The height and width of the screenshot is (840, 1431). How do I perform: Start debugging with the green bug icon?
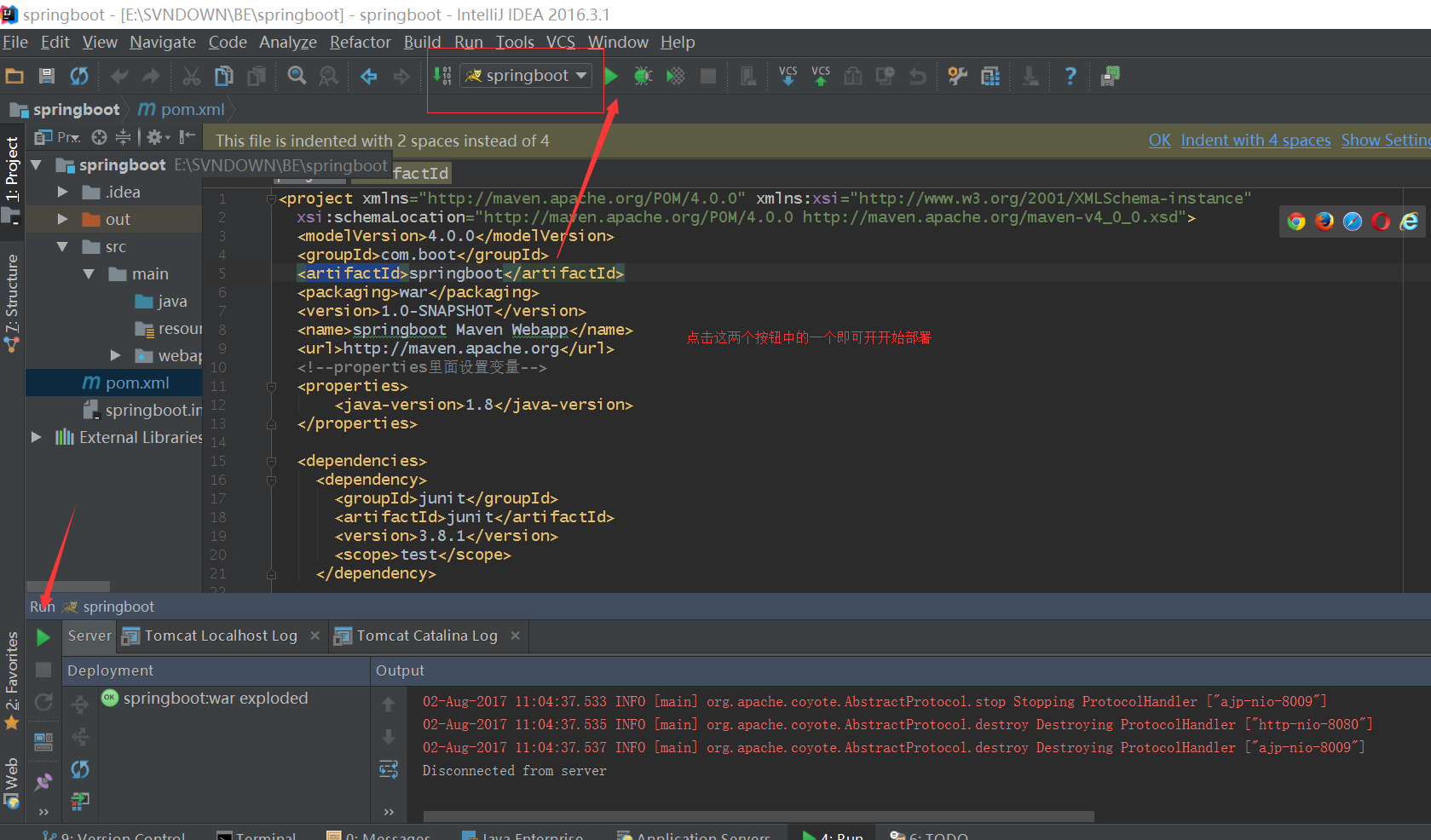643,76
